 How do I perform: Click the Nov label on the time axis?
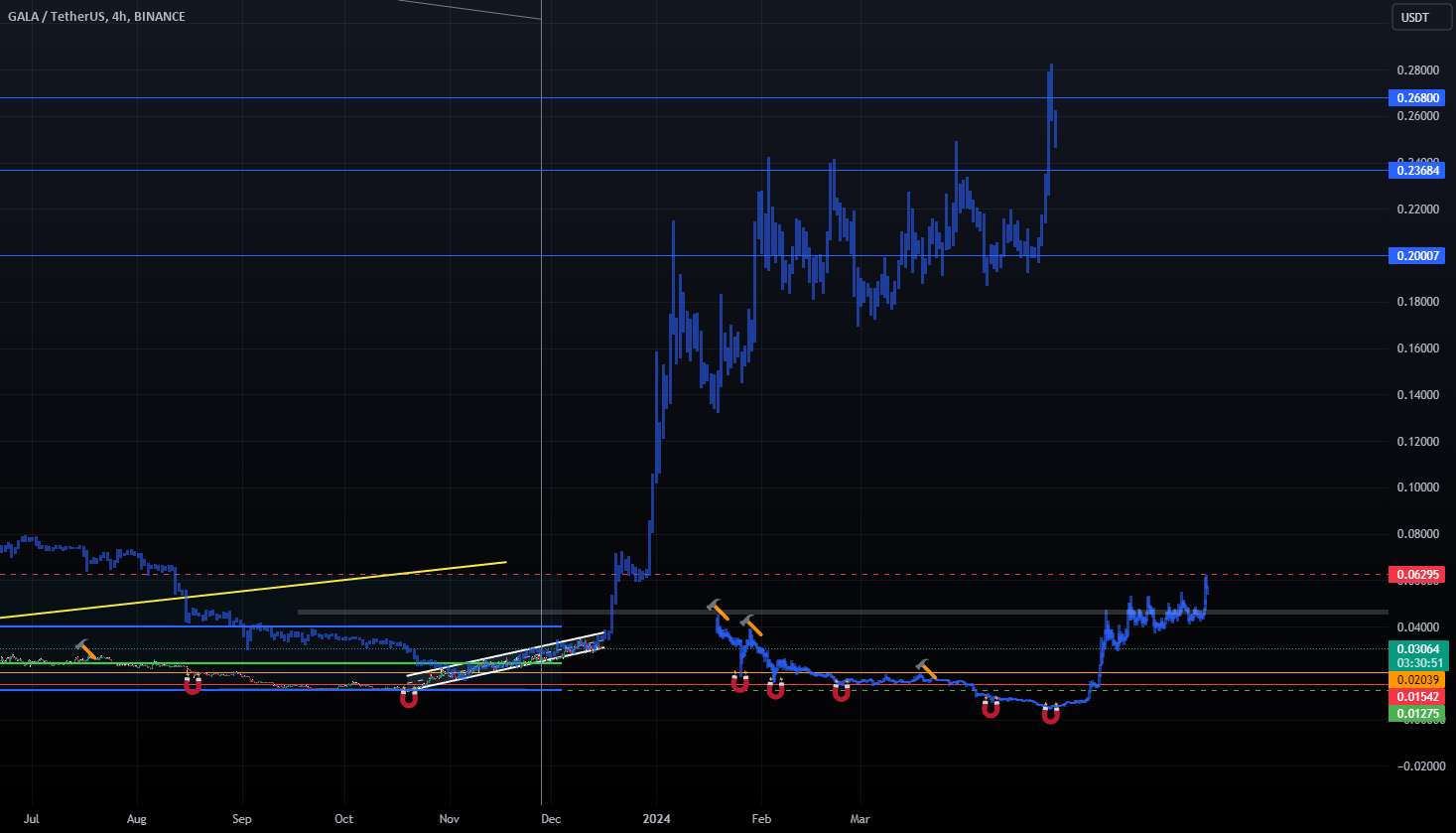[x=449, y=819]
